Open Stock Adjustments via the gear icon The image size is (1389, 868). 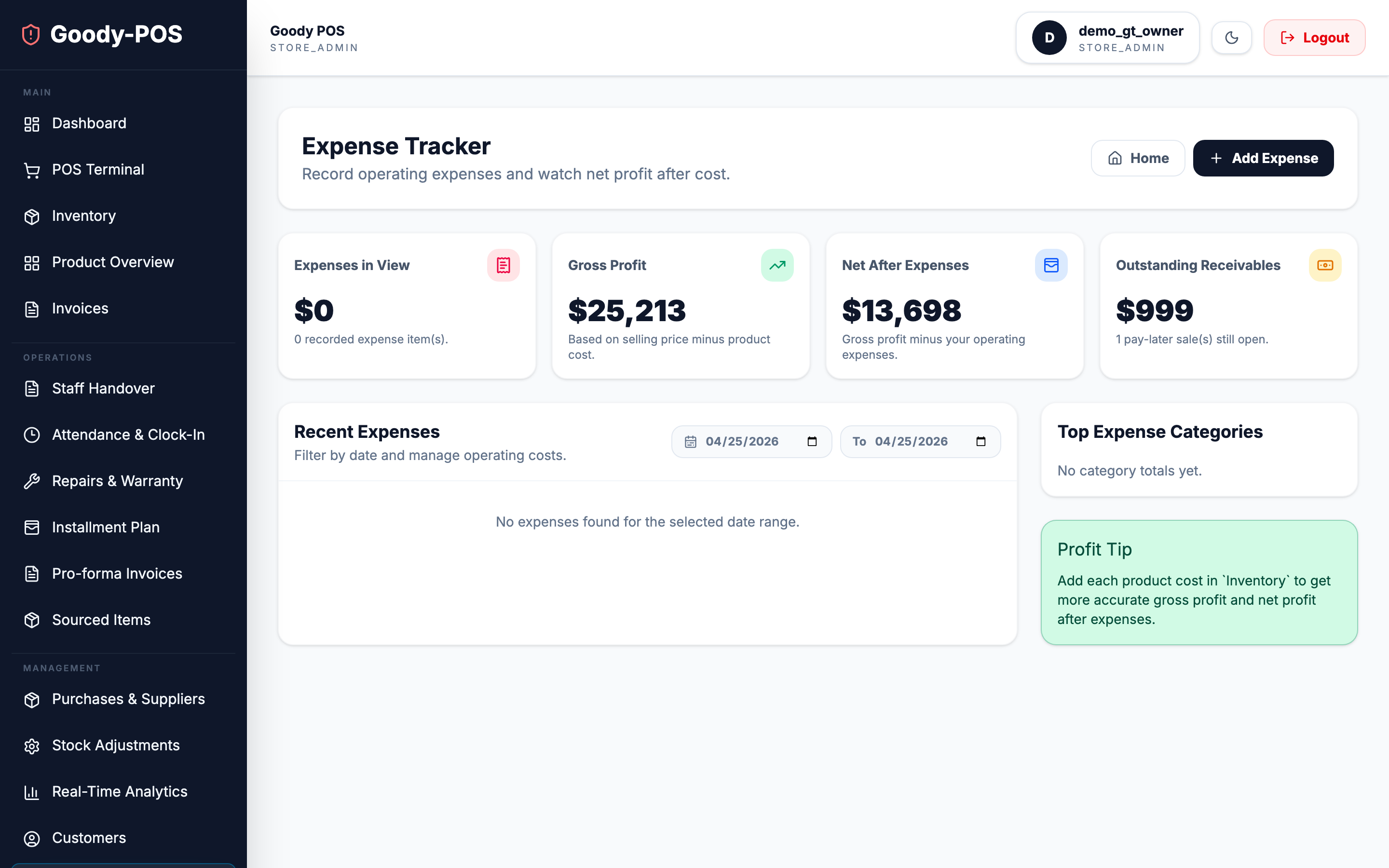tap(31, 745)
